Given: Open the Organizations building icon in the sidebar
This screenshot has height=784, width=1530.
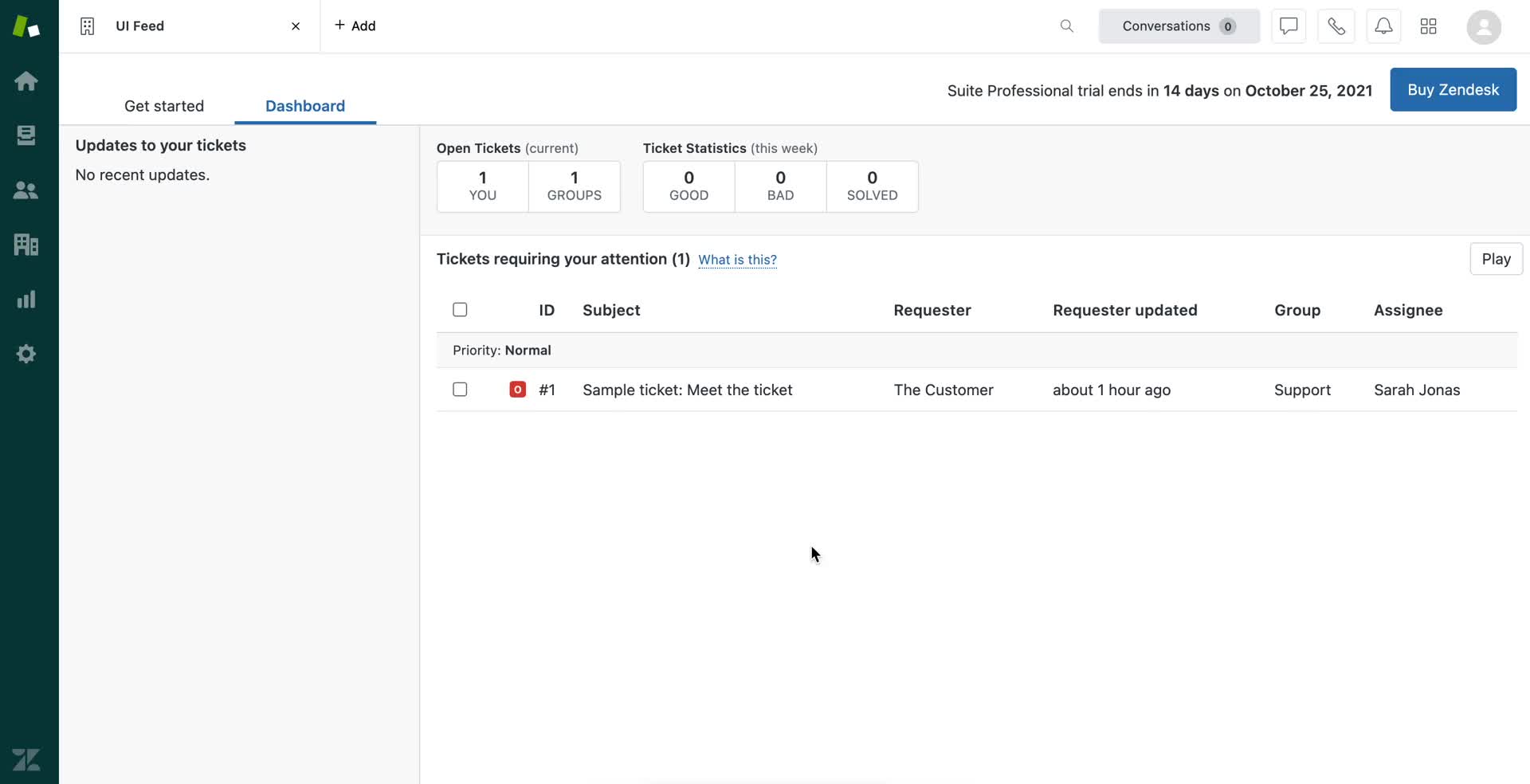Looking at the screenshot, I should [x=25, y=244].
